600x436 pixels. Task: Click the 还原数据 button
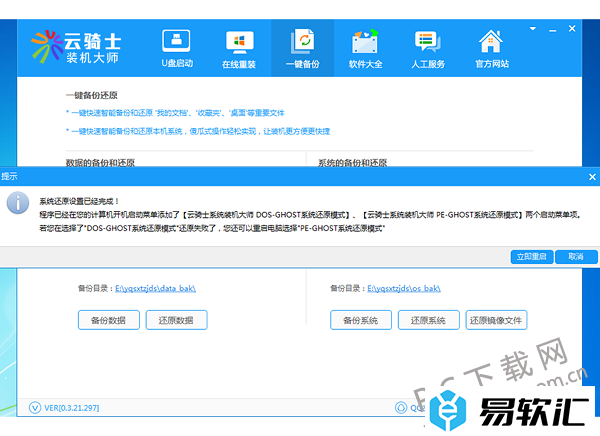176,320
